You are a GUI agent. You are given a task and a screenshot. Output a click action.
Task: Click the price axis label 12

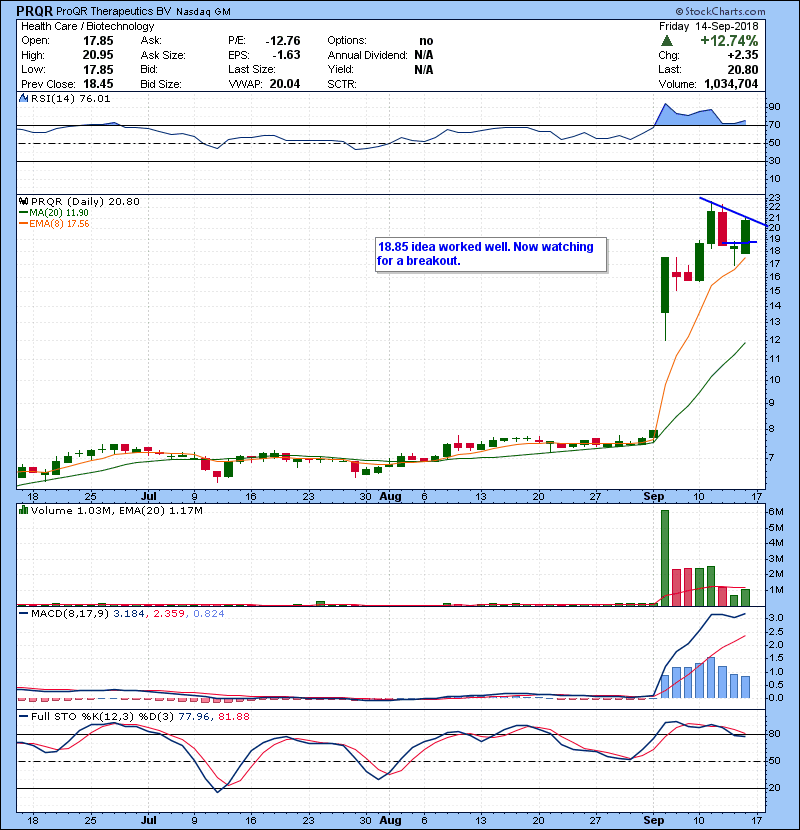click(x=774, y=340)
